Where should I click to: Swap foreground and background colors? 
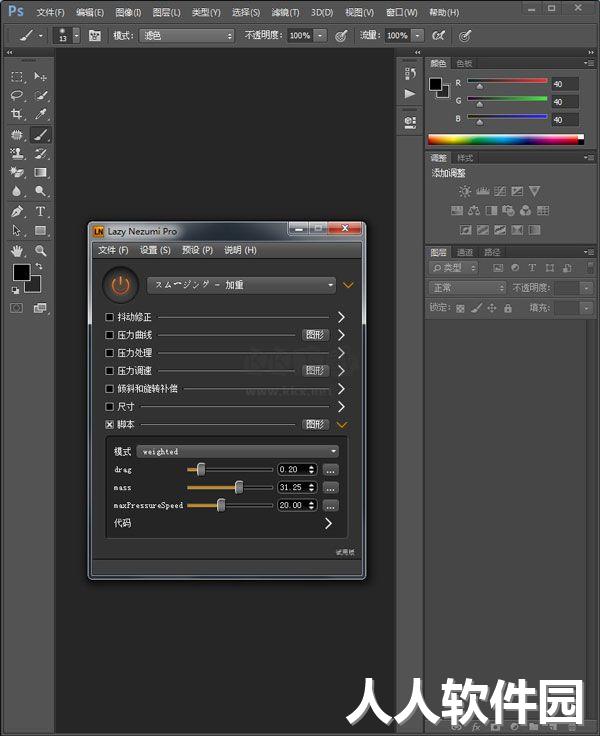tap(39, 266)
